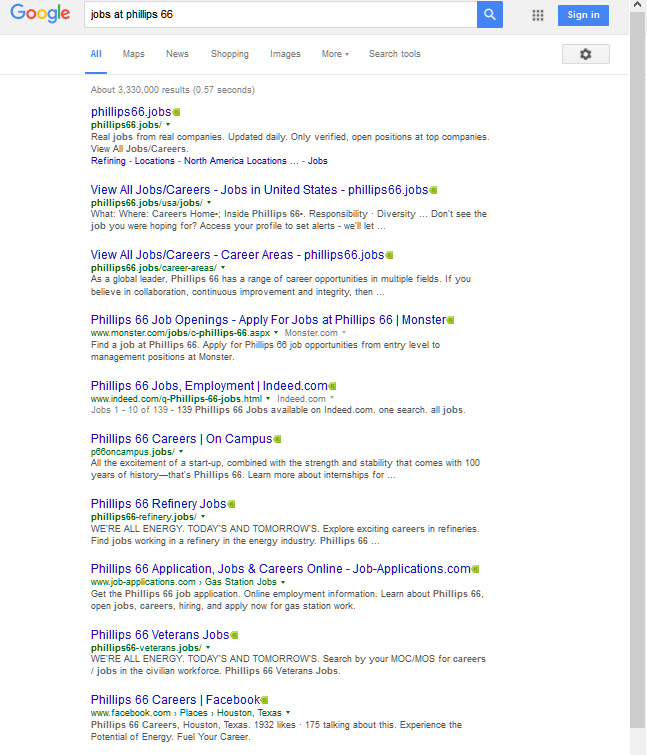This screenshot has width=647, height=755.
Task: Click green badge after Facebook result title
Action: tap(265, 700)
